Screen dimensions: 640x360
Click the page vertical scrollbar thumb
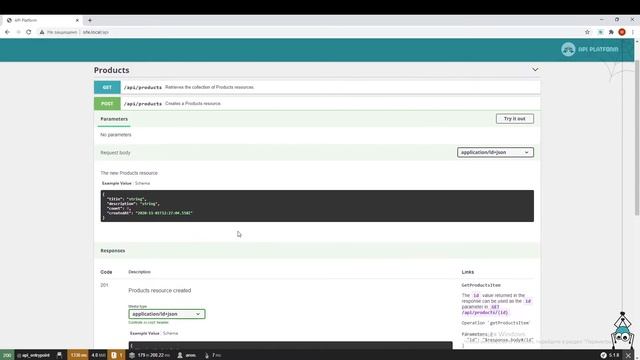(637, 137)
